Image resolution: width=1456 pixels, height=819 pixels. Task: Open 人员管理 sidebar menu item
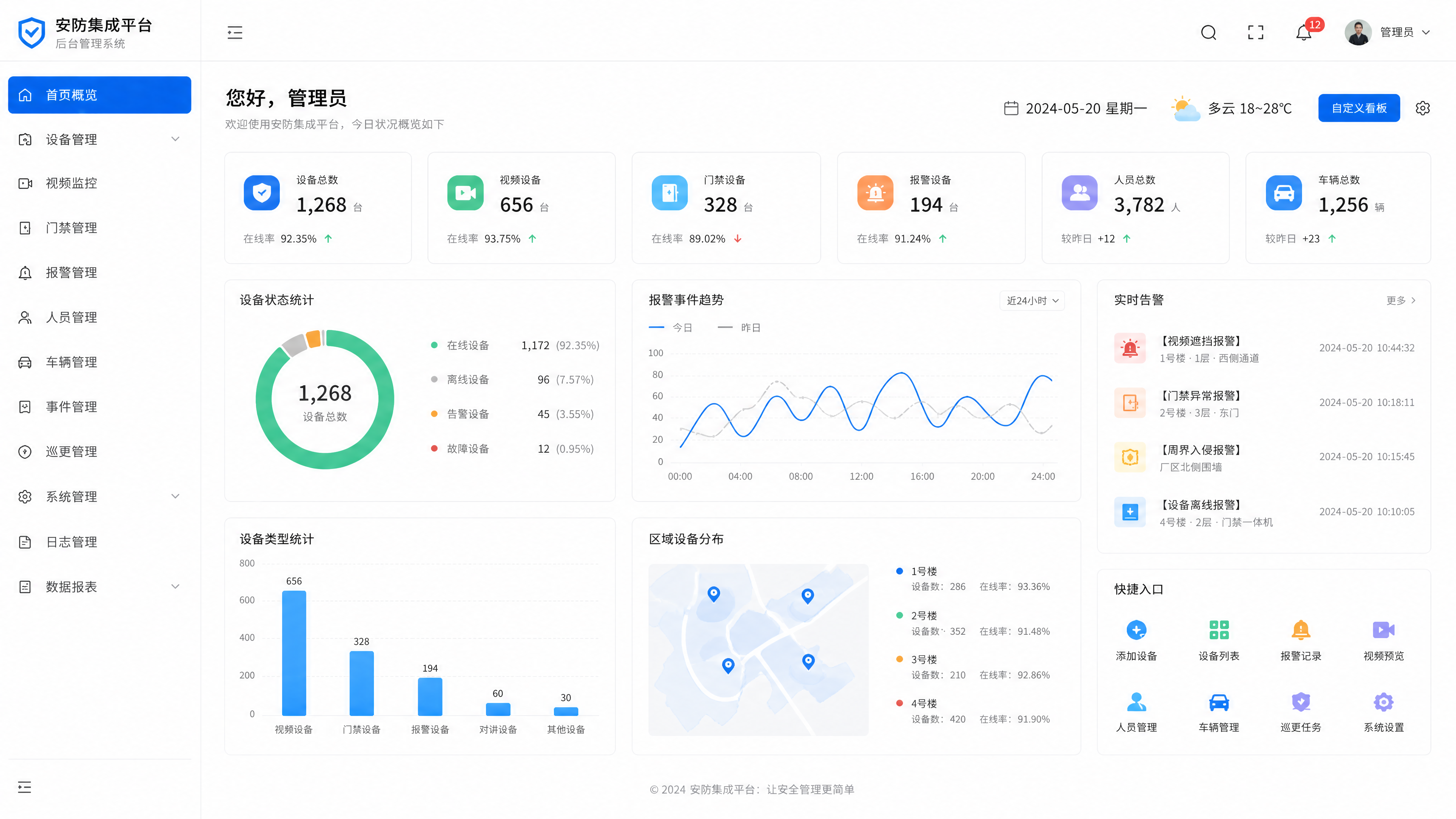(x=99, y=317)
